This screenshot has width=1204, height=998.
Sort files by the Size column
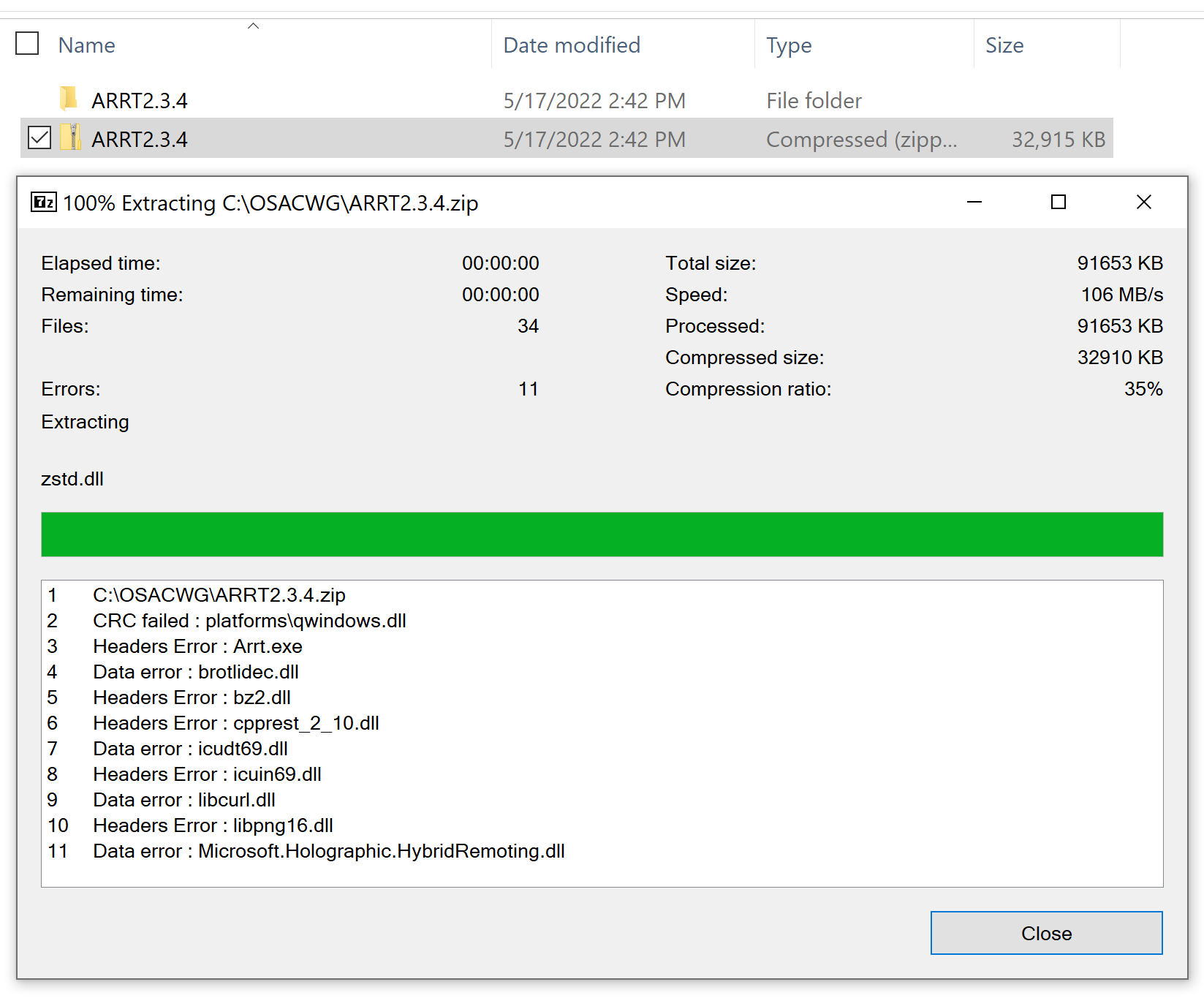[1004, 45]
